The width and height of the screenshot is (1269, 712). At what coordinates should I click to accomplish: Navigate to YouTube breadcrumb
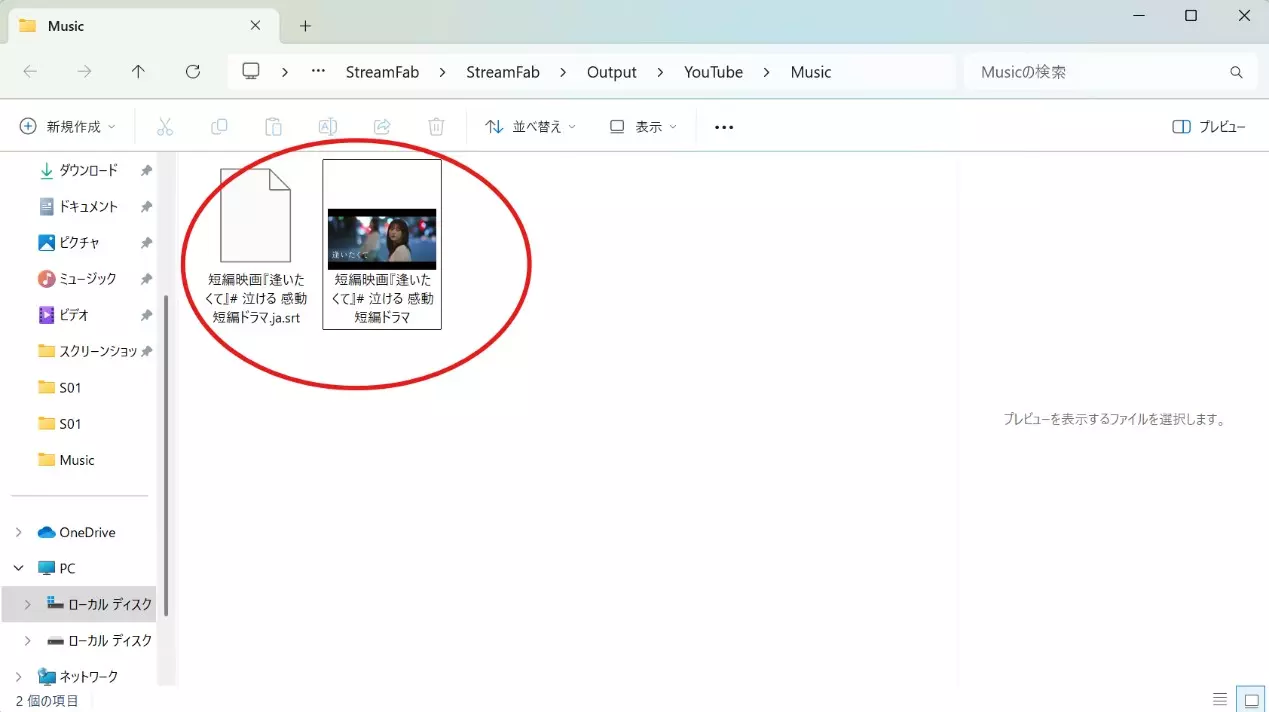click(713, 72)
